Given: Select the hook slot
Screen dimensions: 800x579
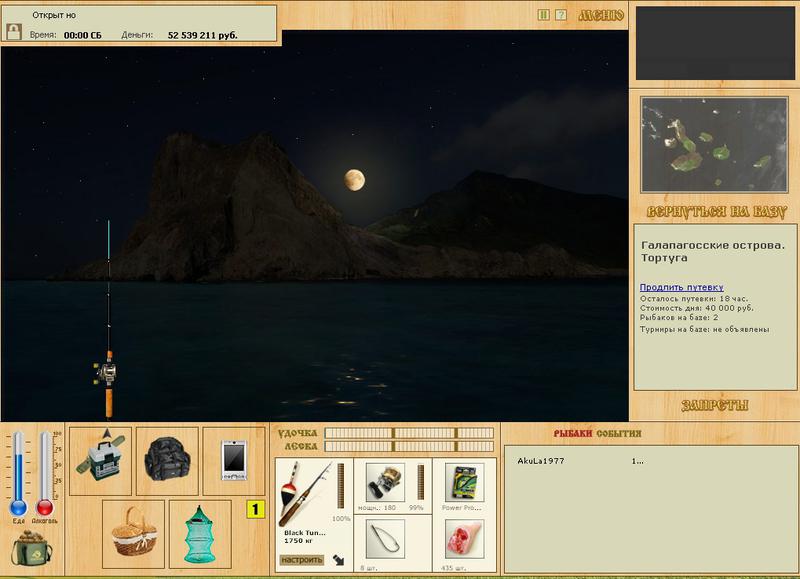Looking at the screenshot, I should click(384, 540).
